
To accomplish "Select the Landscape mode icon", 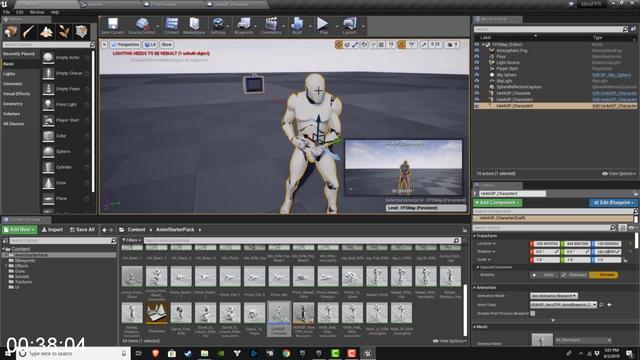I will [46, 31].
